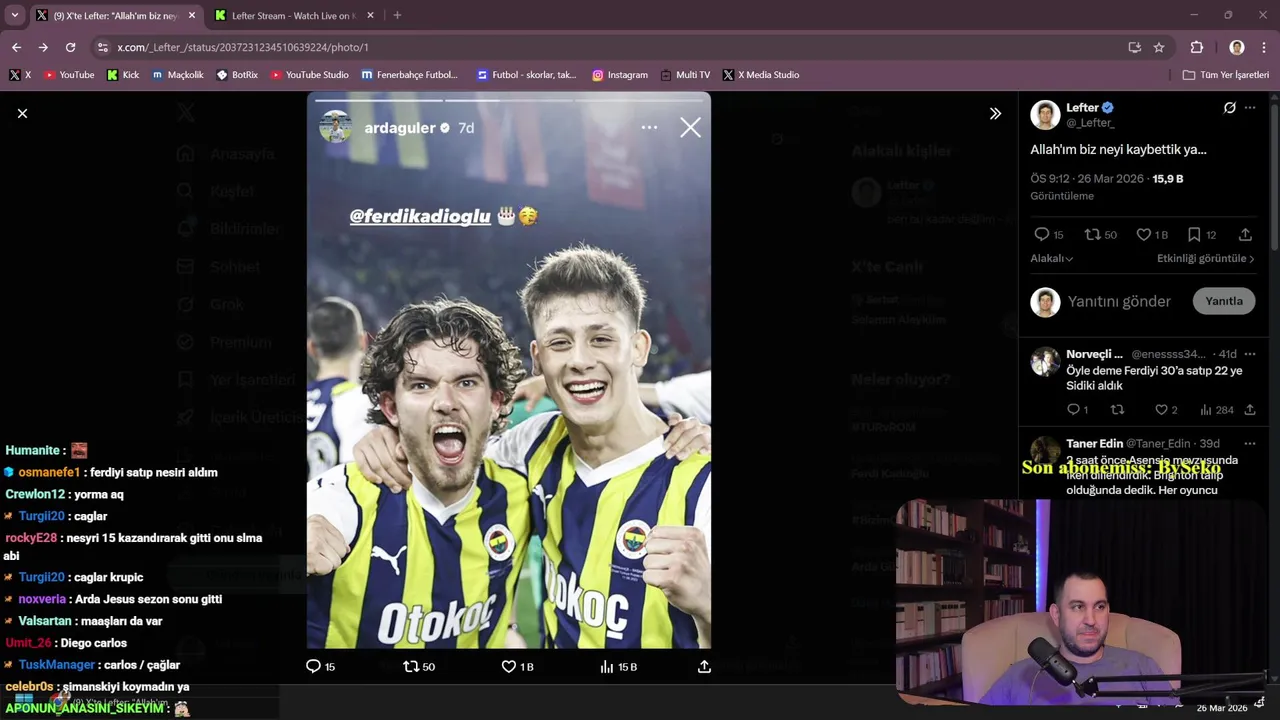This screenshot has height=720, width=1280.
Task: Open view analytics icon under the photo
Action: coord(606,666)
